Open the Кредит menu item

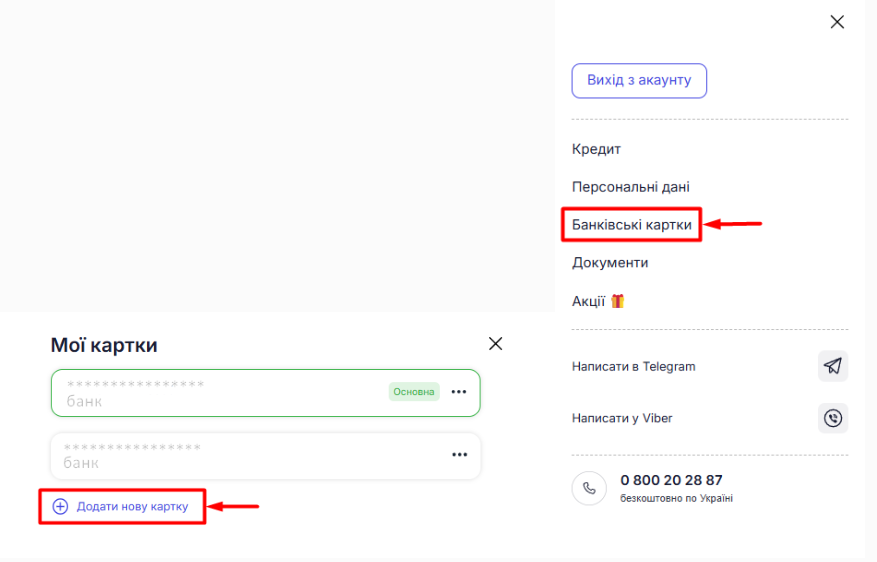pos(596,149)
